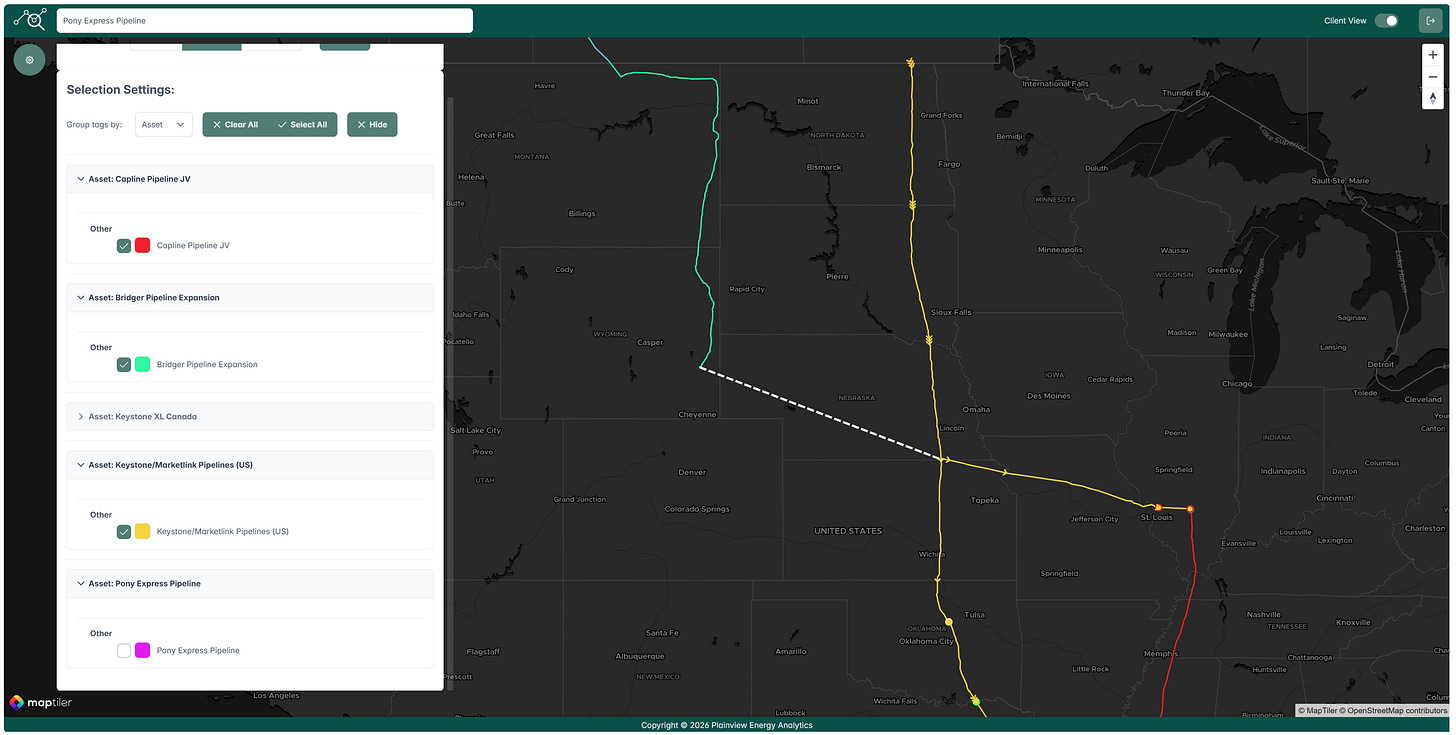1456x735 pixels.
Task: Click the "Copyright © 2026 Plainview Energy Analytics" footer
Action: coord(727,725)
